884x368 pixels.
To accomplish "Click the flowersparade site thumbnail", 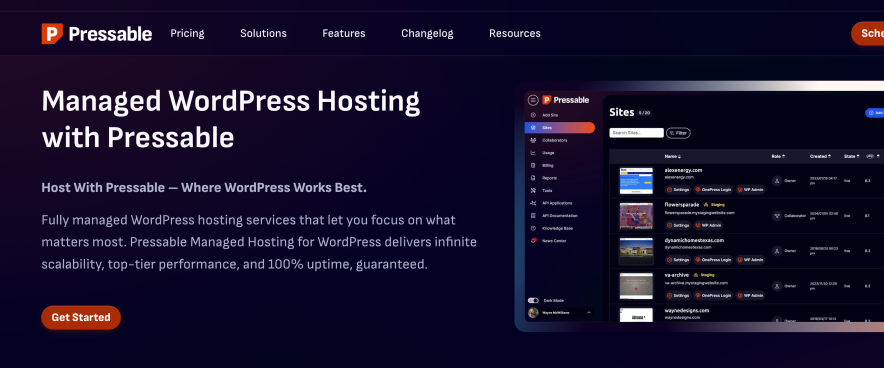I will pos(636,216).
